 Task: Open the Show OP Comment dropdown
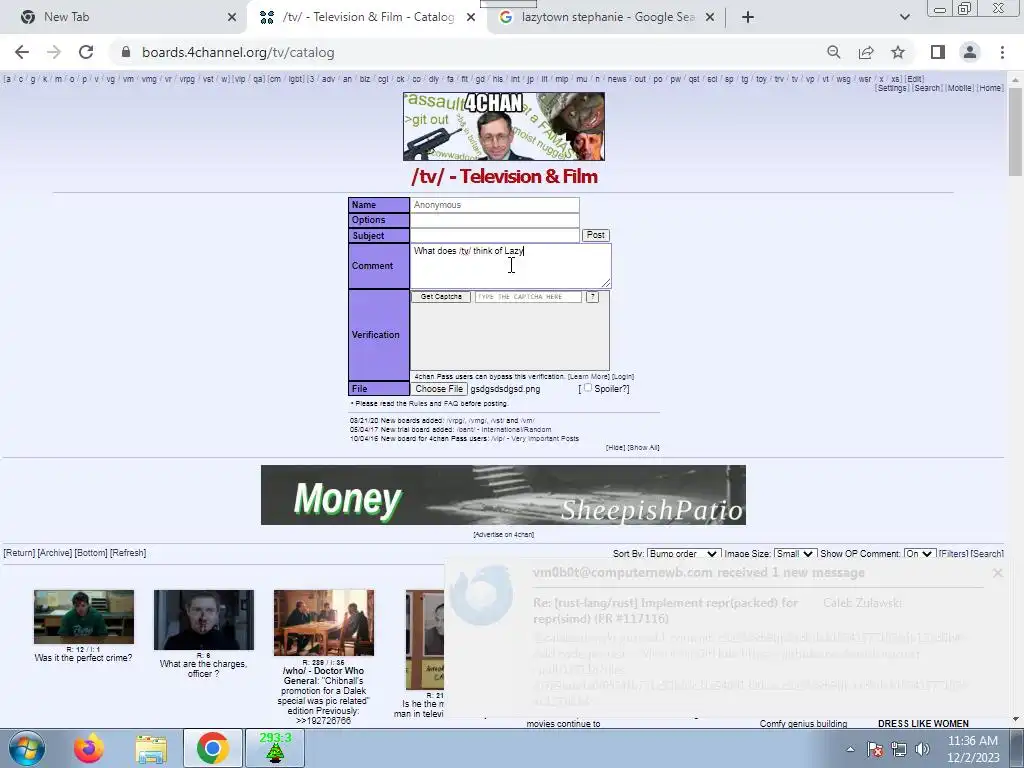(x=920, y=554)
